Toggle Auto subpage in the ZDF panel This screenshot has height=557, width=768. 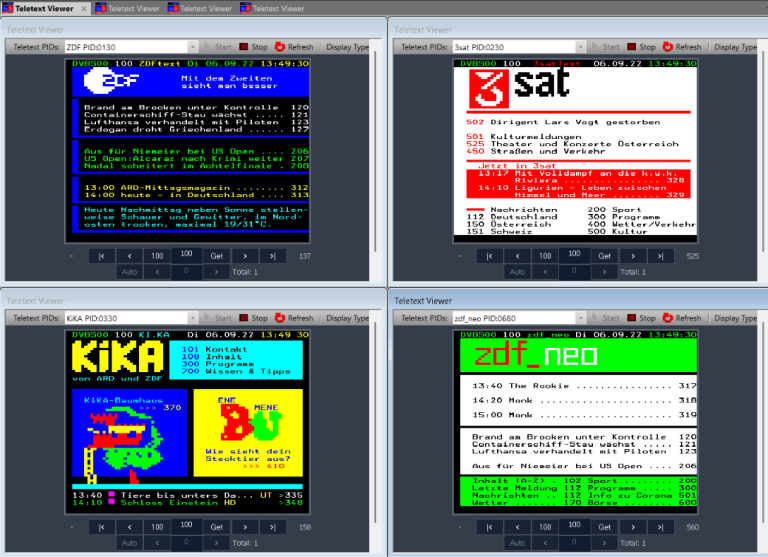coord(129,272)
